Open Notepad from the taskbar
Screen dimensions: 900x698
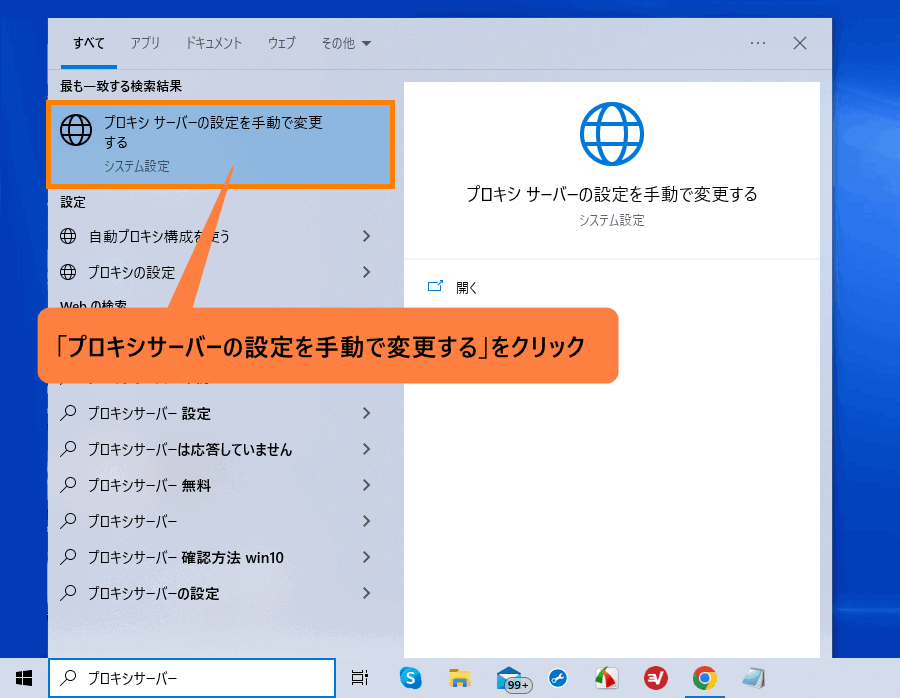tap(753, 678)
